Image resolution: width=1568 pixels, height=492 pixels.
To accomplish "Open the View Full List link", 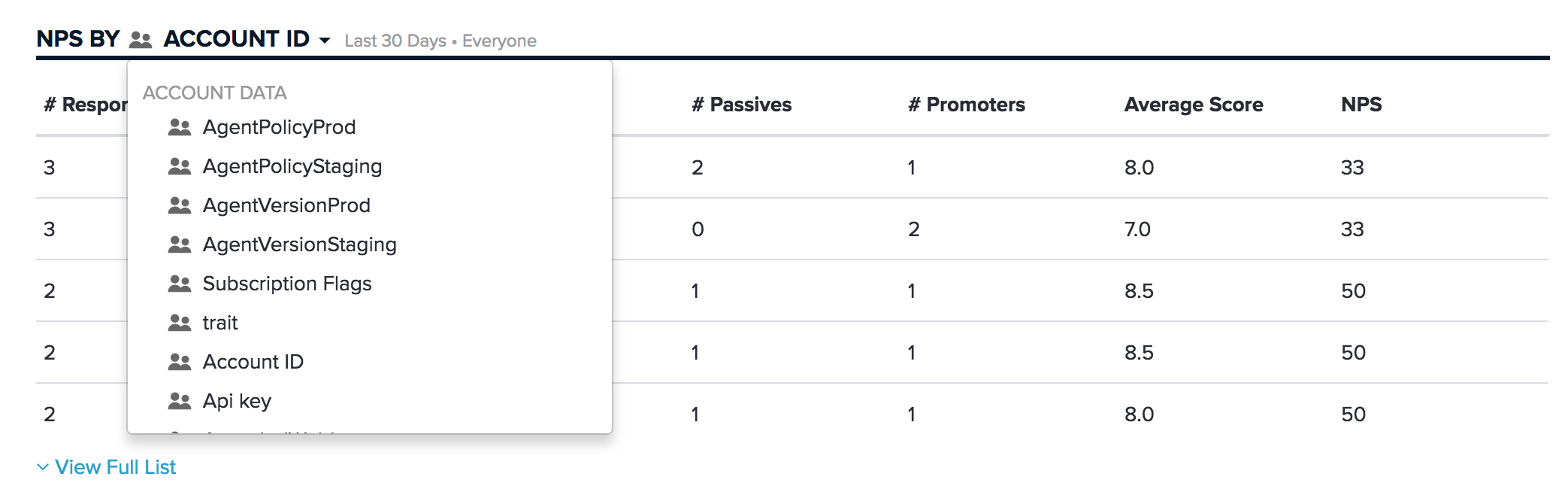I will 115,467.
